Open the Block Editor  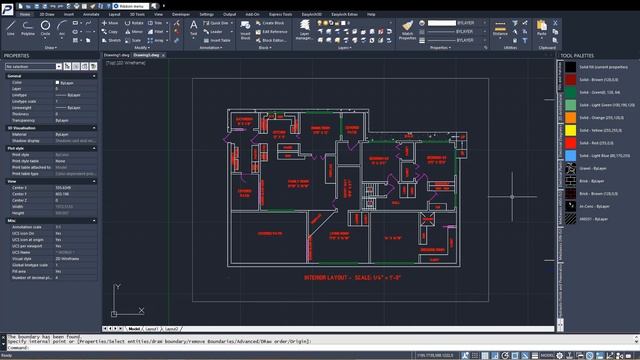tap(271, 40)
